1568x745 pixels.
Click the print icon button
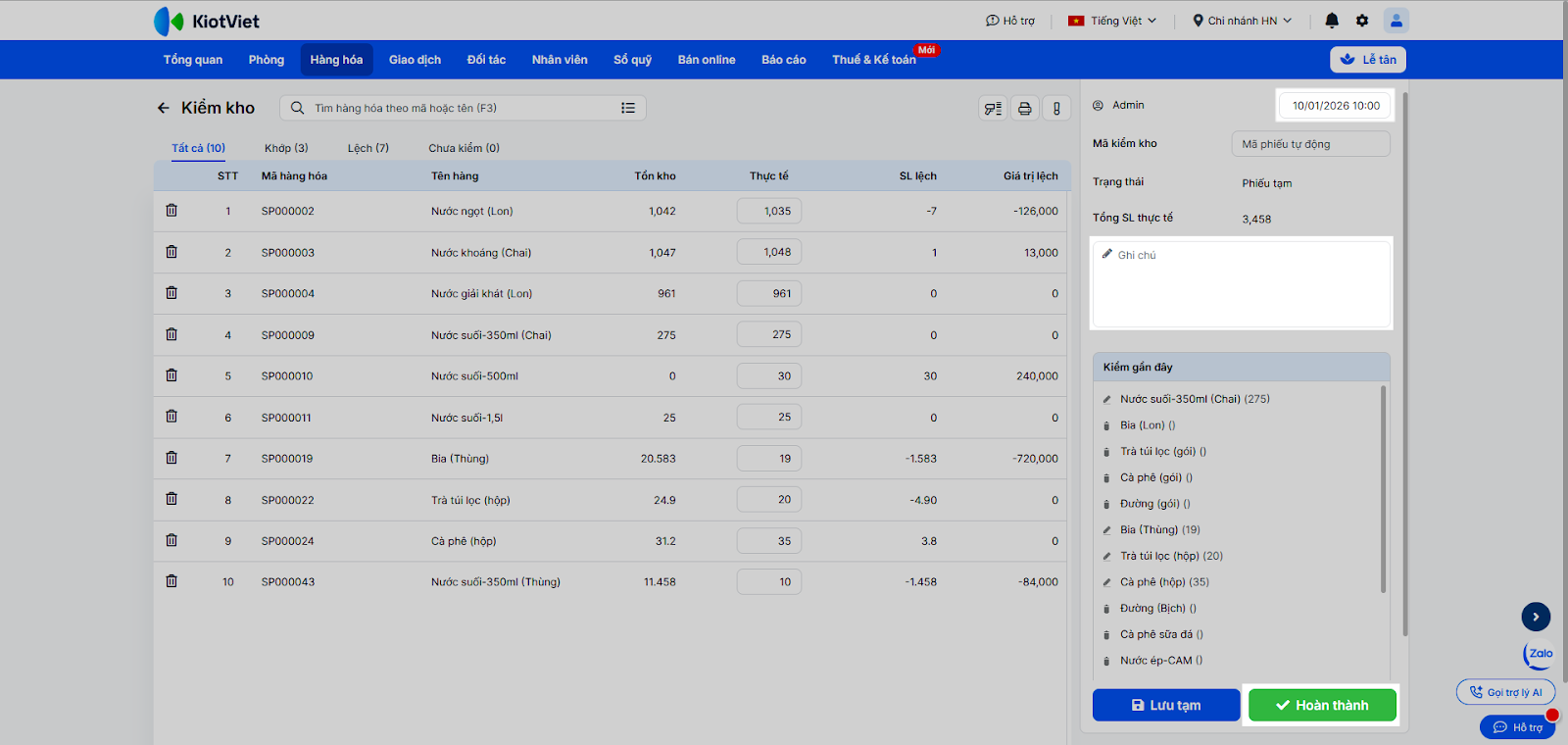pos(1024,109)
